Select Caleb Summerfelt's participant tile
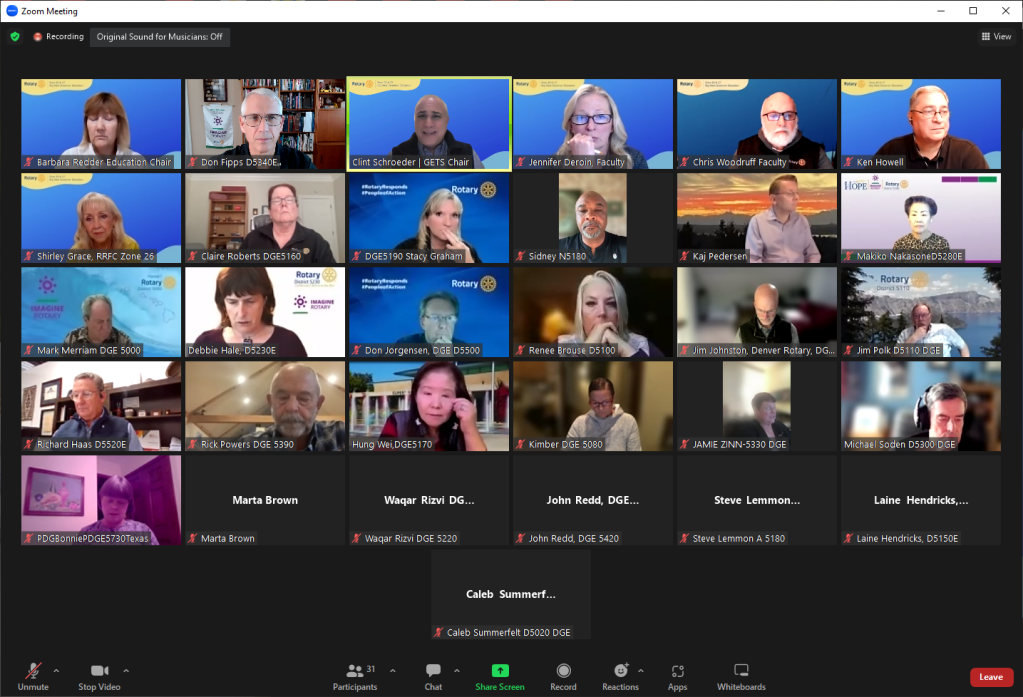The width and height of the screenshot is (1023, 697). click(x=511, y=594)
